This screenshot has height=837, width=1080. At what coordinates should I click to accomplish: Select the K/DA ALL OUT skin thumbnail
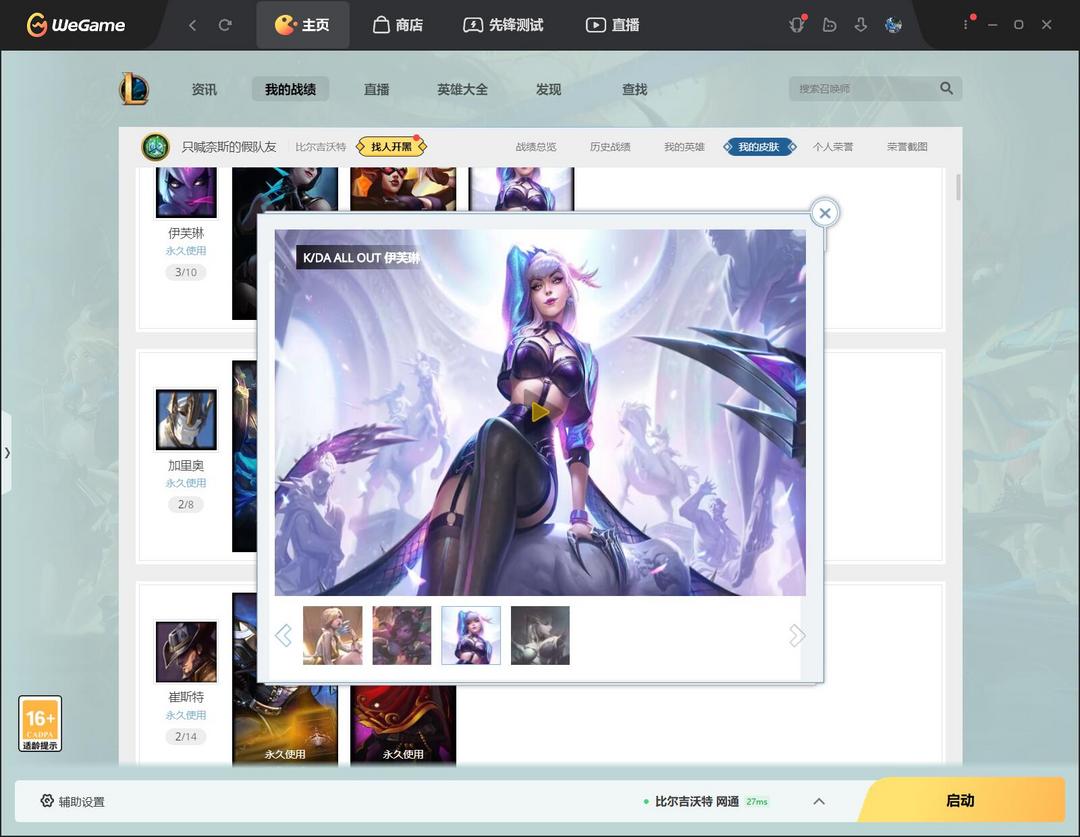click(x=471, y=635)
